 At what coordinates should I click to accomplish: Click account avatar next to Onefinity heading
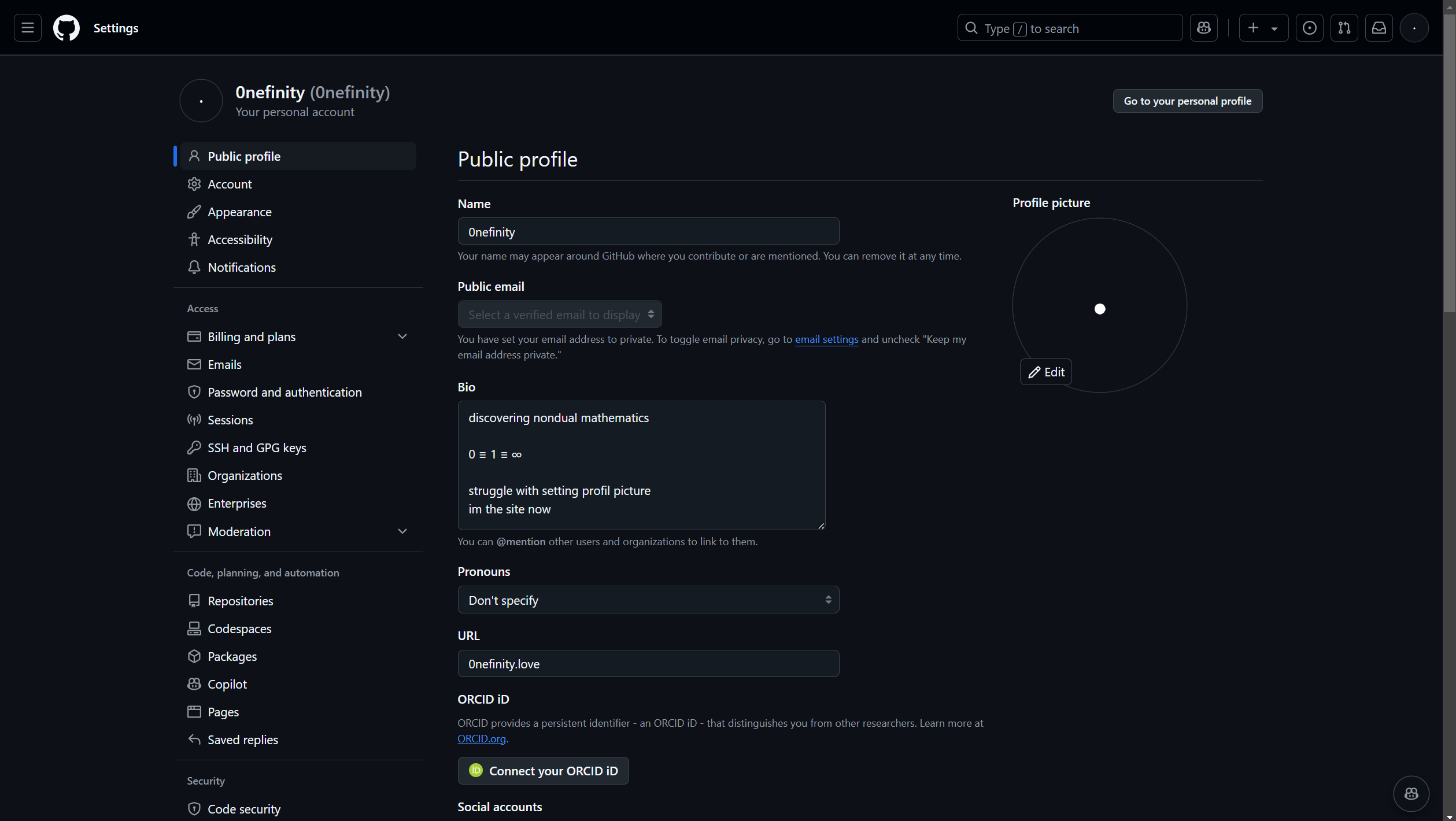[201, 101]
